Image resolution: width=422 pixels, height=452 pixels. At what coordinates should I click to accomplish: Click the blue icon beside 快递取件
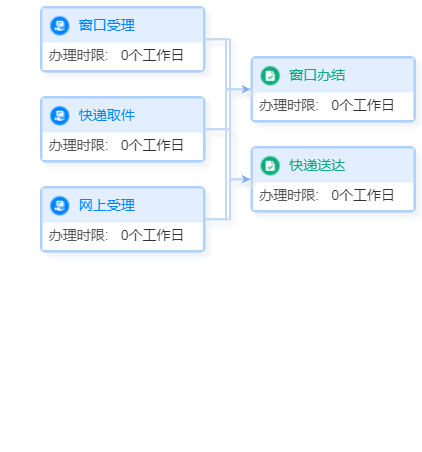(60, 116)
